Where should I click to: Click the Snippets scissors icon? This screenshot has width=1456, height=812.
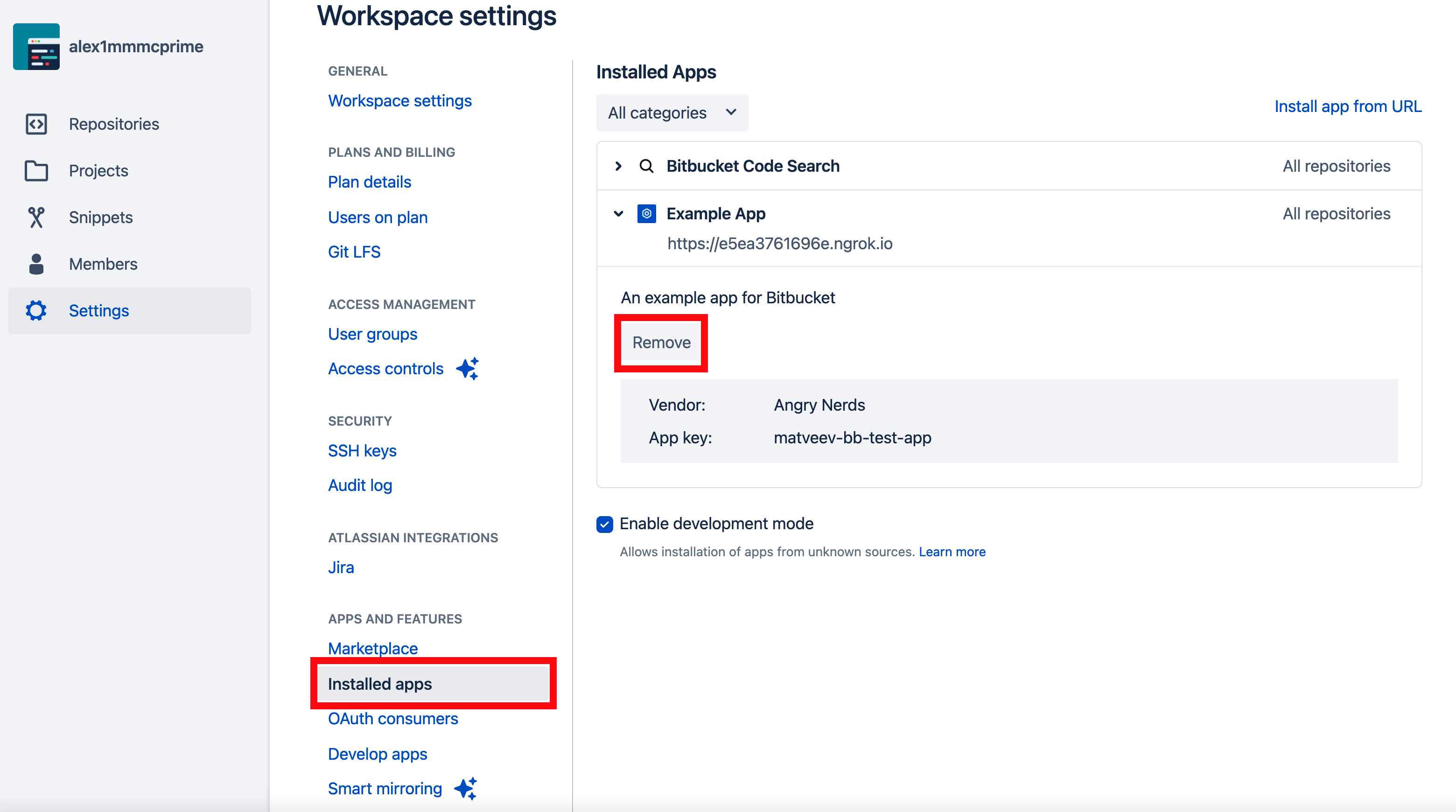click(x=36, y=217)
